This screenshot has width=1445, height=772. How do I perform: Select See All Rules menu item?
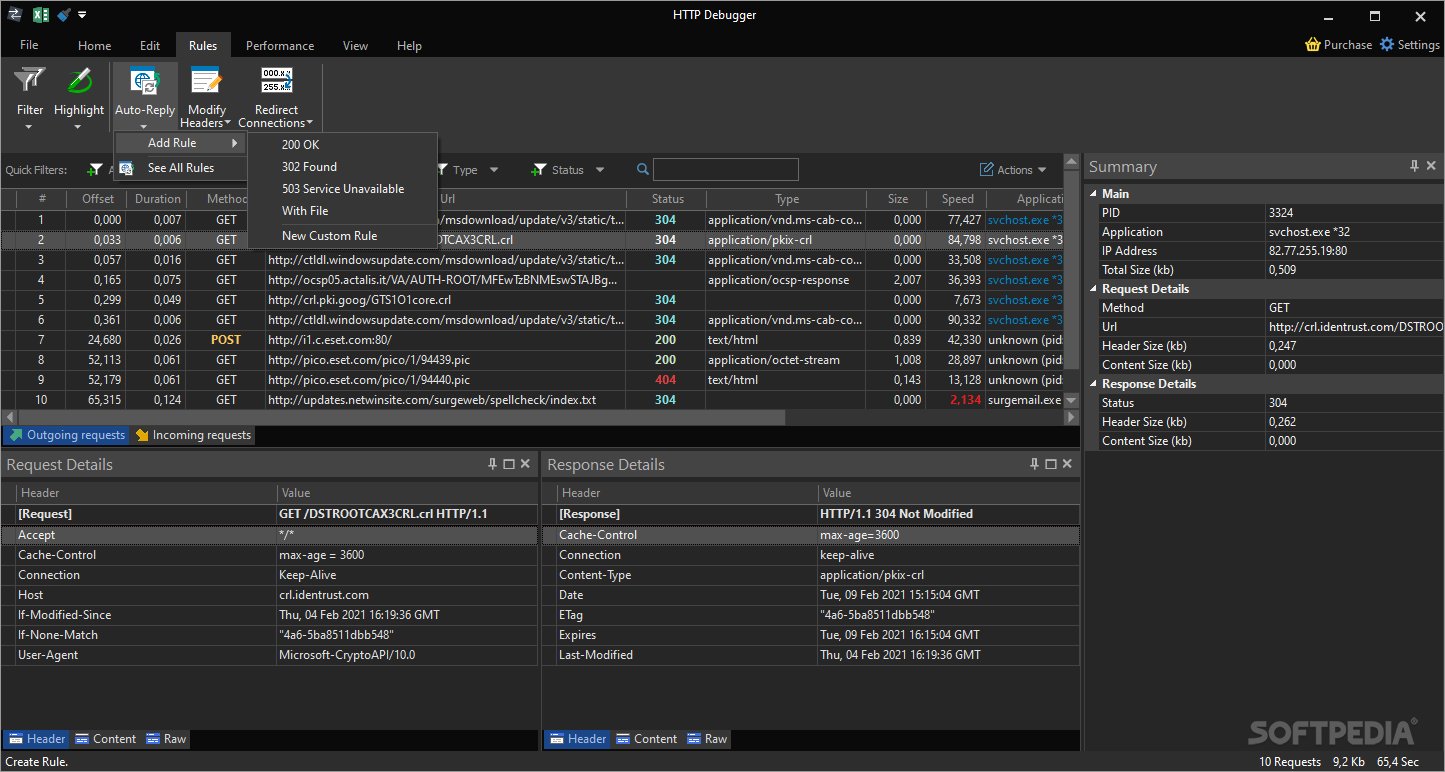pos(180,168)
